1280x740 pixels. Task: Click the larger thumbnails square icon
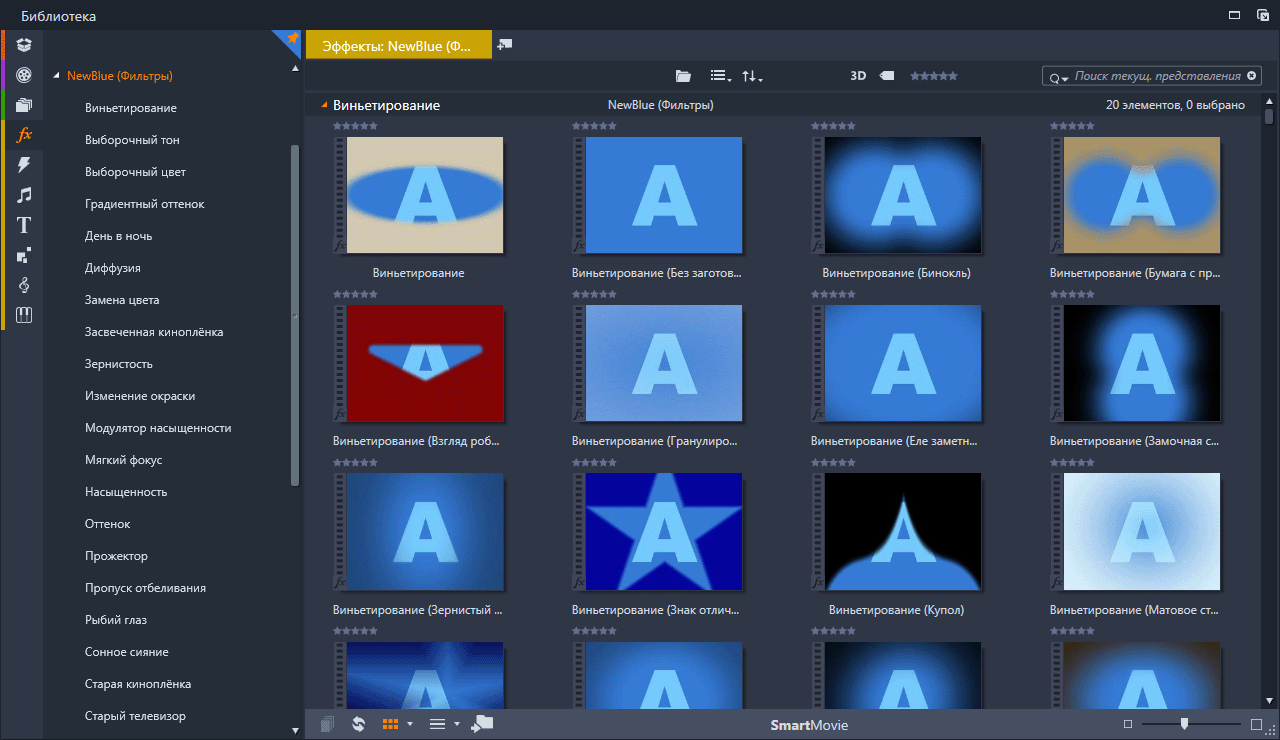(x=1257, y=724)
